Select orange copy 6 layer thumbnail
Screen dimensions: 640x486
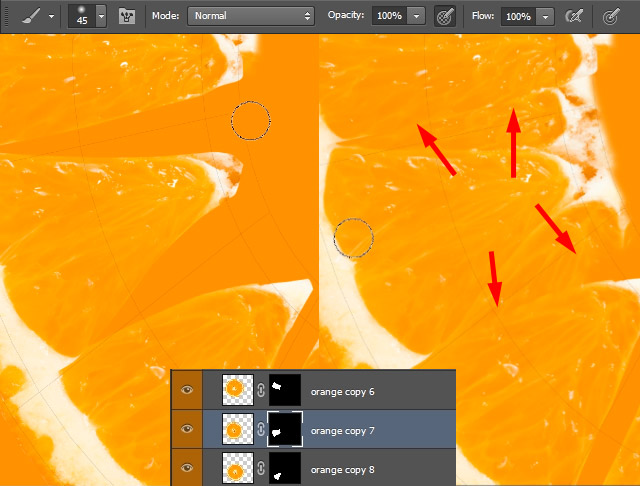(238, 390)
